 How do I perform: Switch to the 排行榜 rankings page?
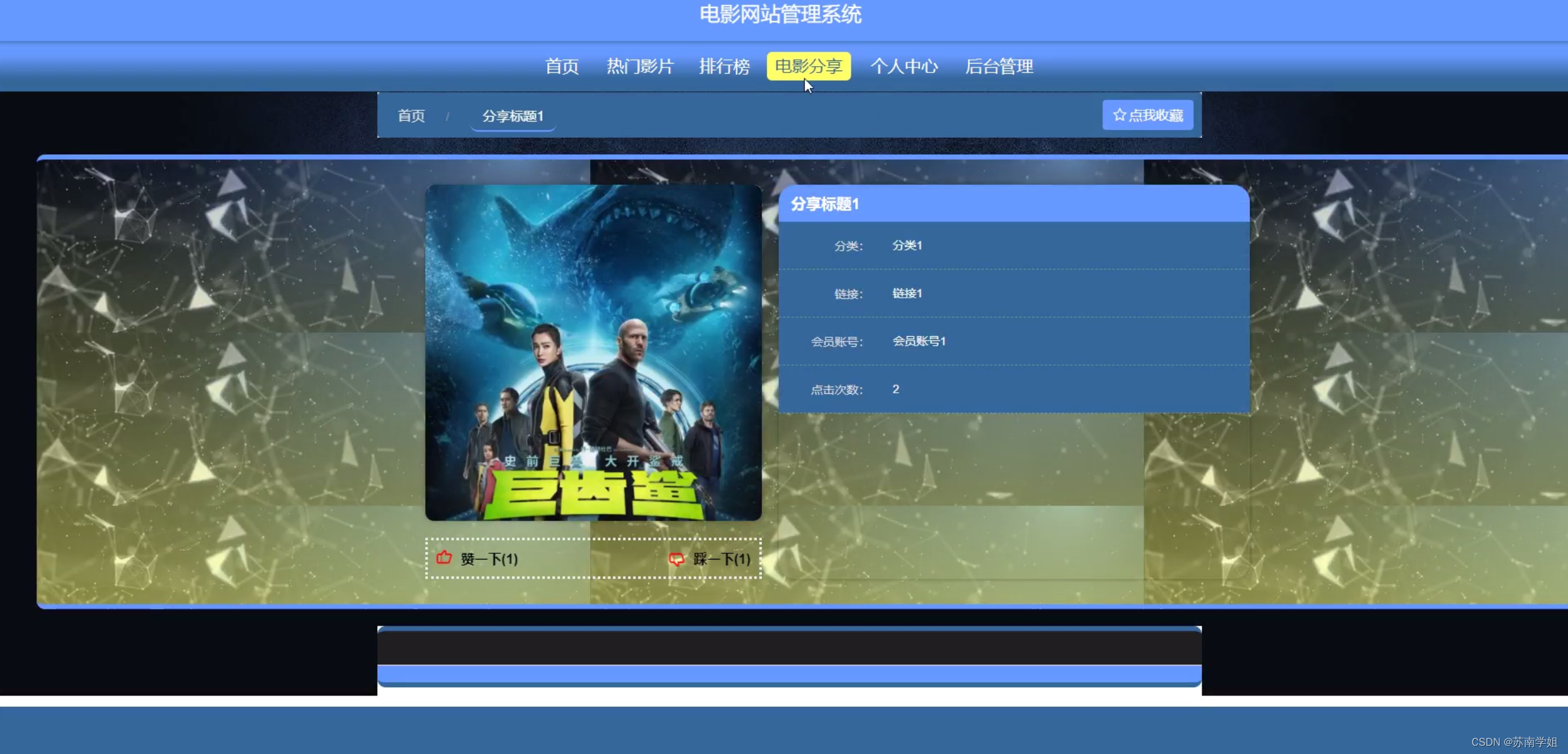tap(725, 66)
